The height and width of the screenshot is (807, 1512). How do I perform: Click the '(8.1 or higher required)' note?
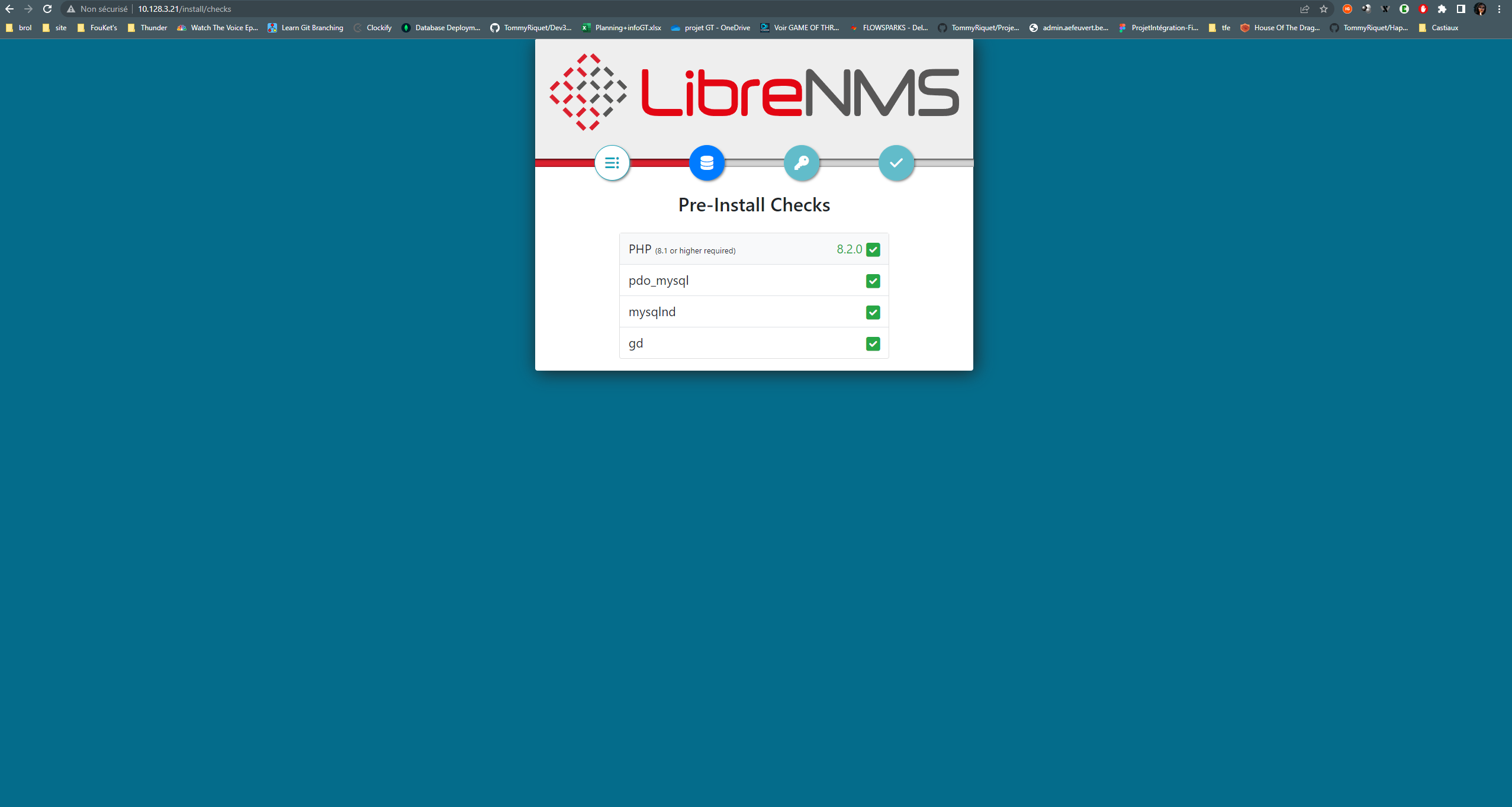coord(695,250)
